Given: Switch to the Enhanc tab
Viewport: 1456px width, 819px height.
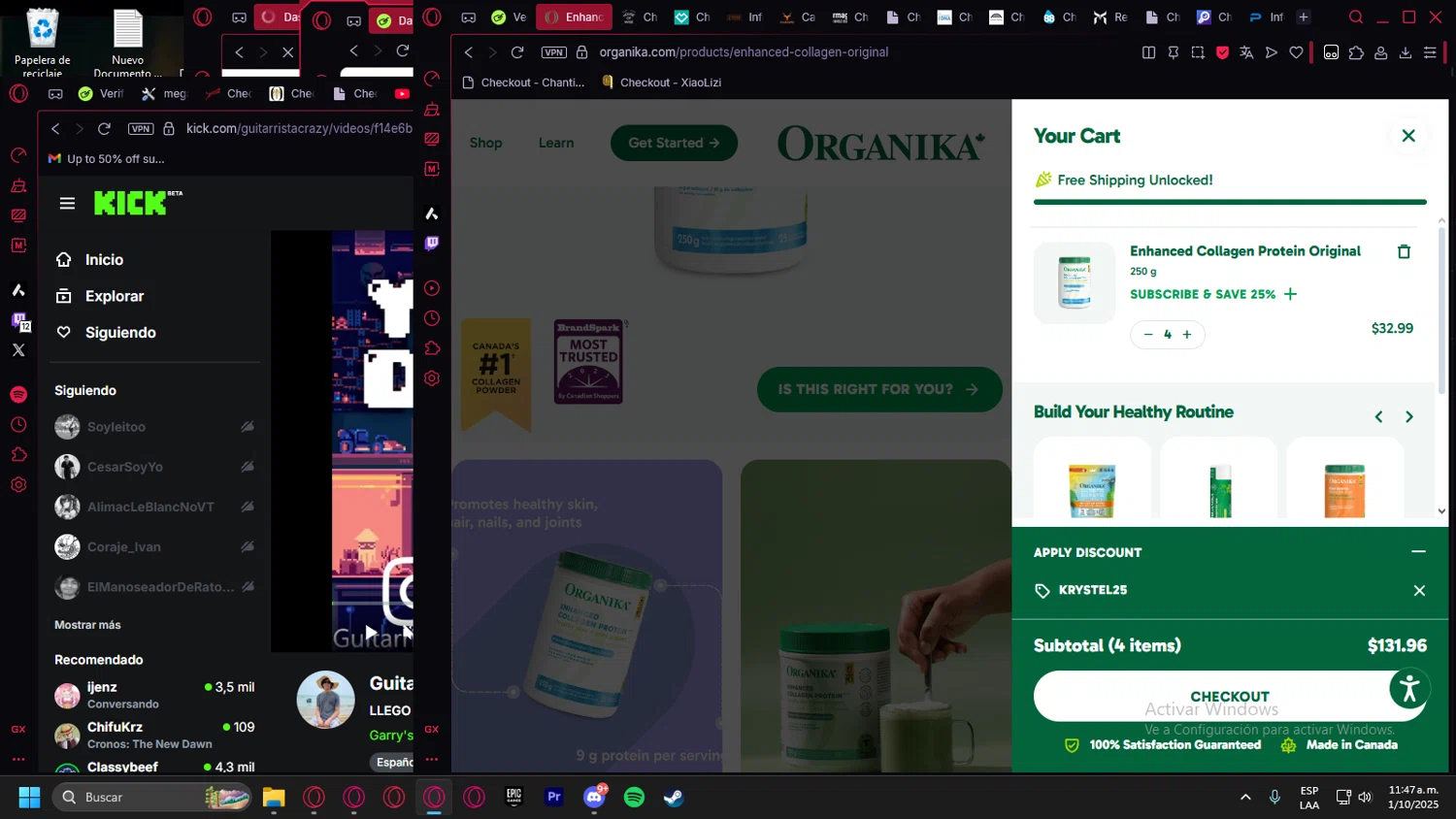Looking at the screenshot, I should pyautogui.click(x=575, y=16).
